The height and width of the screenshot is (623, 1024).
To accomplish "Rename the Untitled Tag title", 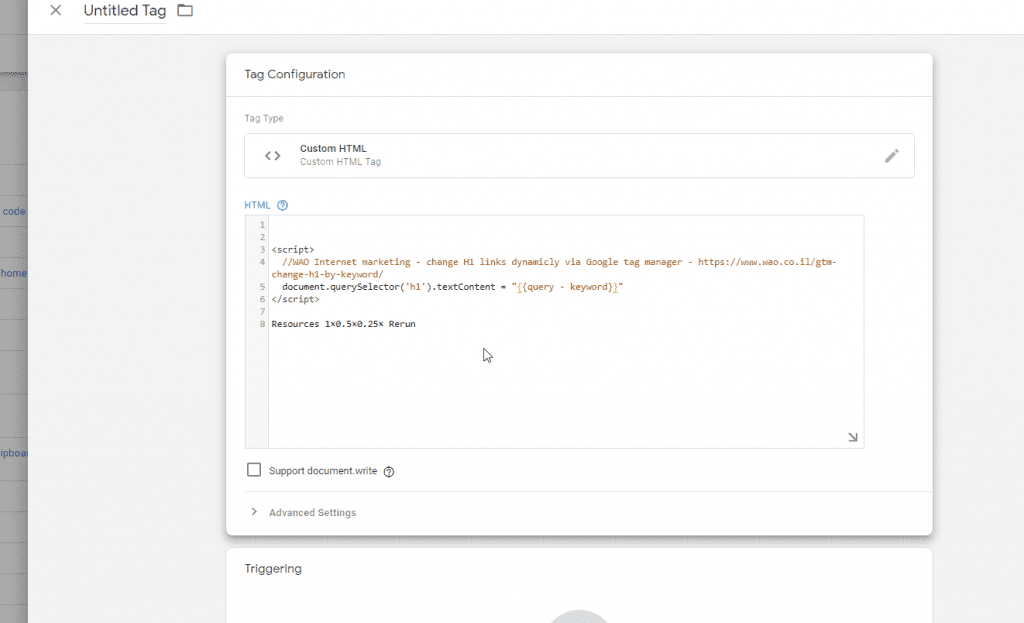I will [125, 11].
